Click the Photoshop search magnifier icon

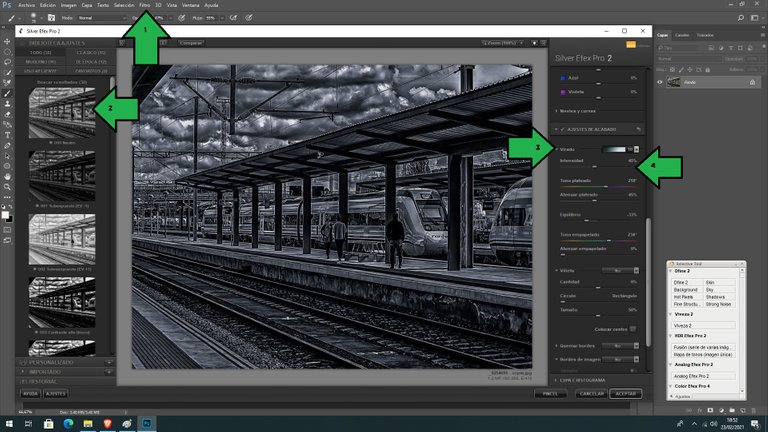click(x=741, y=18)
